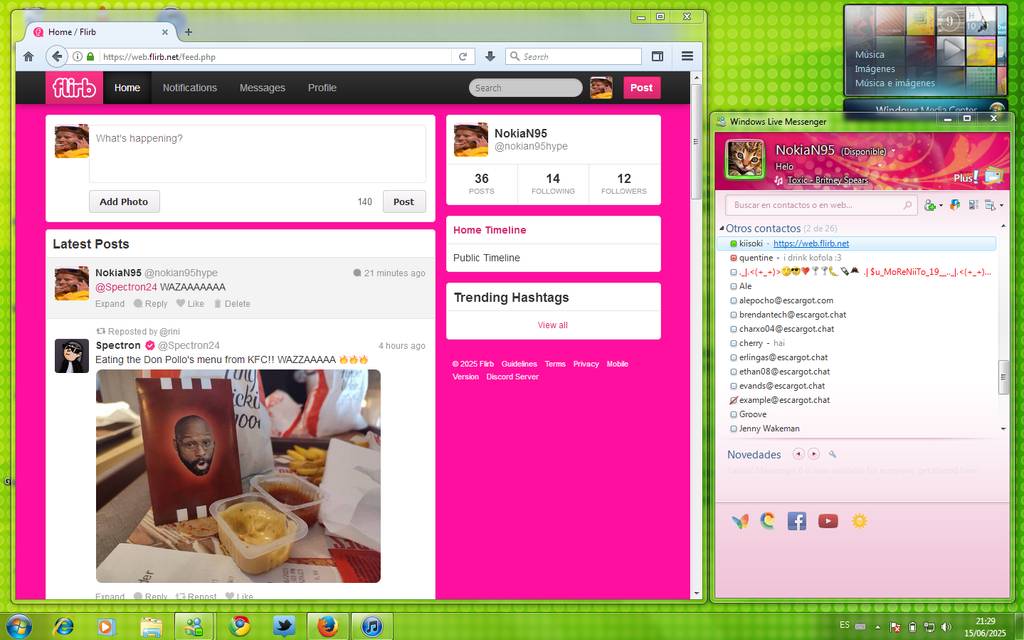
Task: Click the sun weather icon in Messenger
Action: pyautogui.click(x=859, y=520)
